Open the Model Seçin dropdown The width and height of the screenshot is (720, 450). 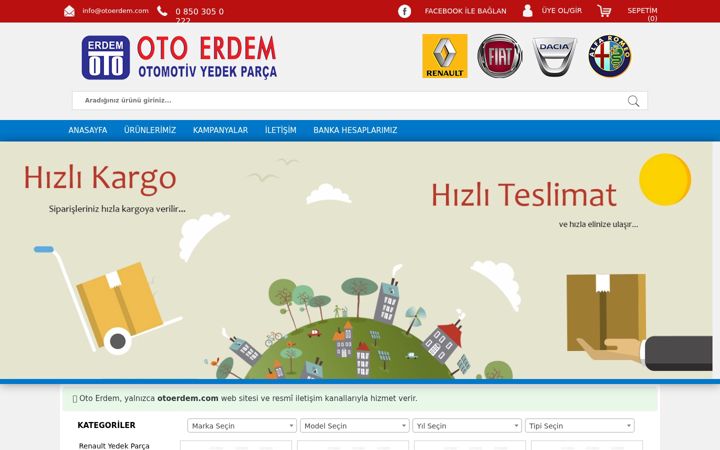354,426
